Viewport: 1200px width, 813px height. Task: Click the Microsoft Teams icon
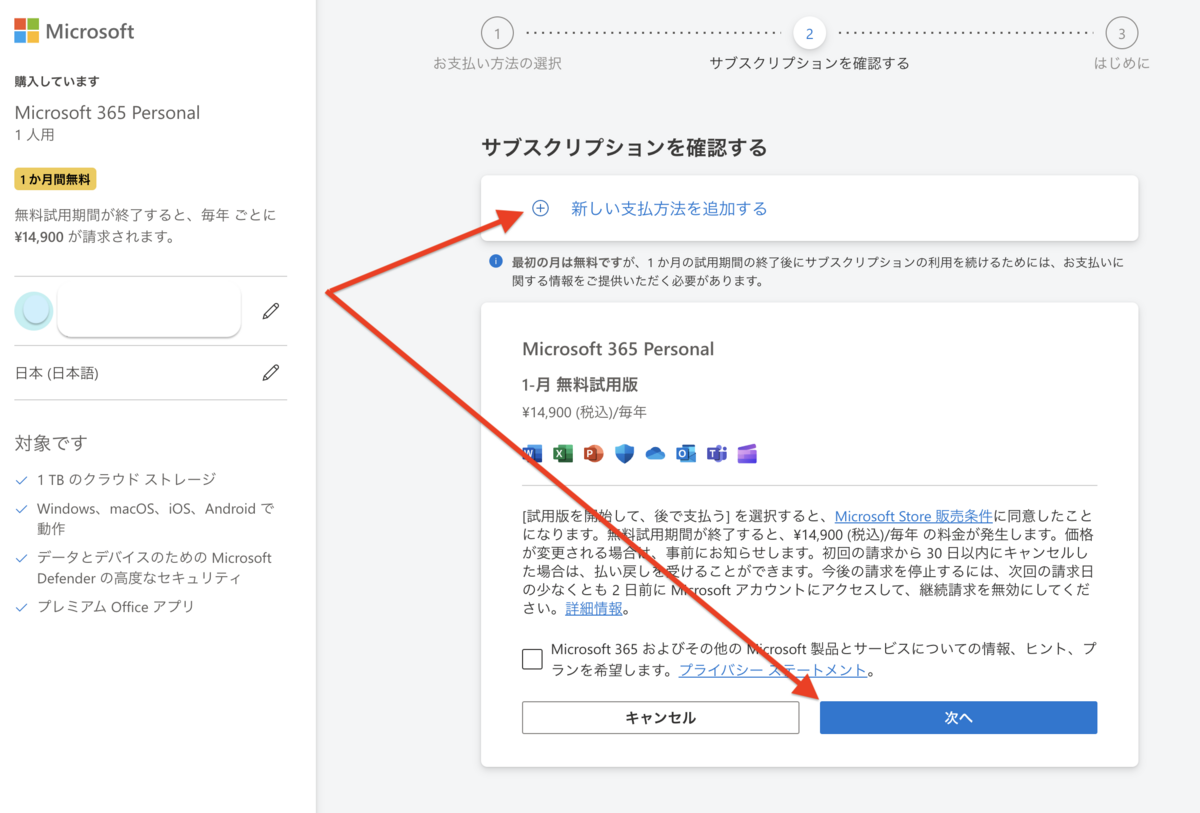[717, 453]
